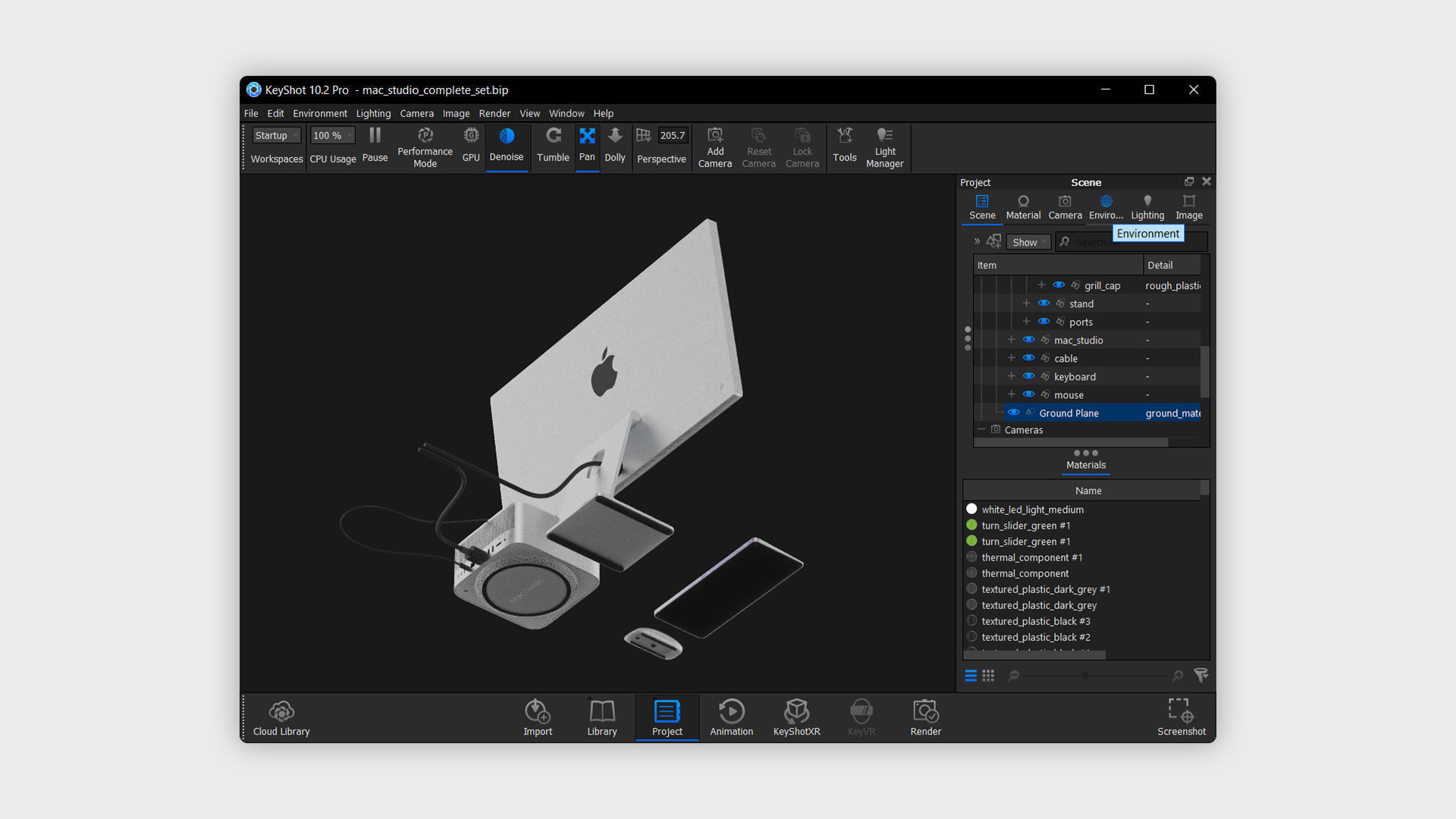The height and width of the screenshot is (819, 1456).
Task: Click the Materials section tab
Action: tap(1086, 465)
